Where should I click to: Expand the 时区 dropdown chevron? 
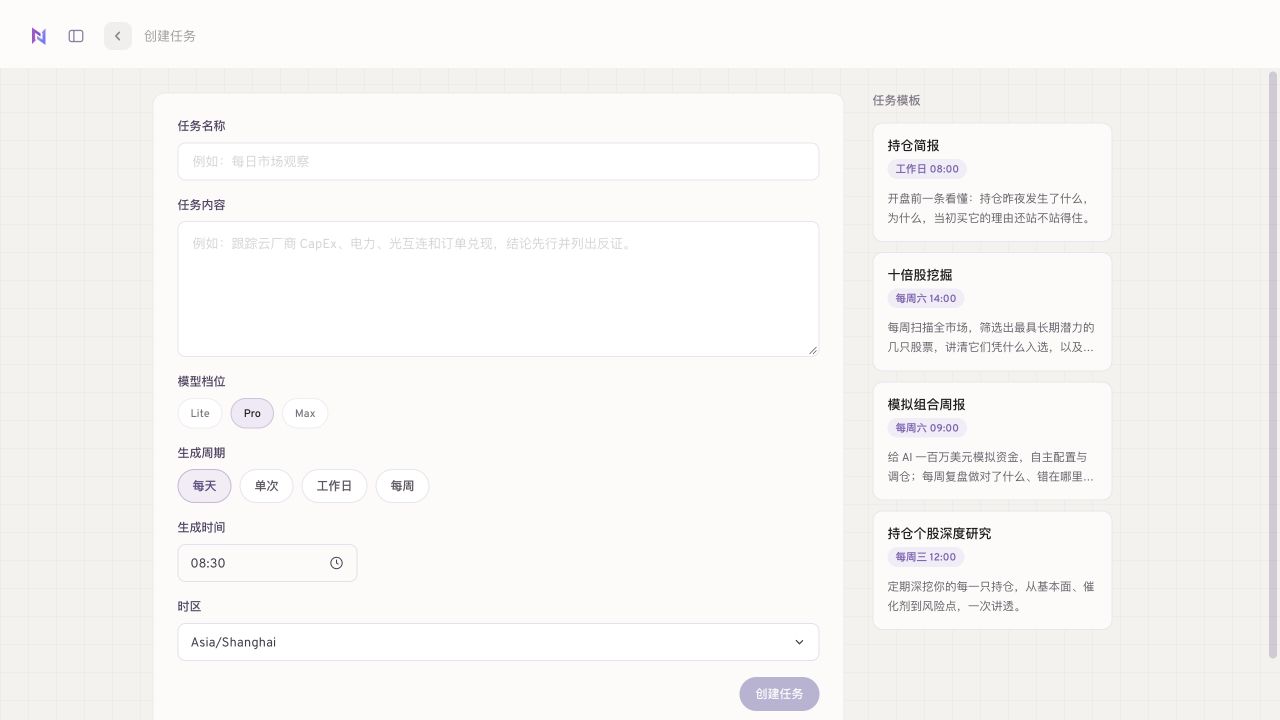[799, 642]
